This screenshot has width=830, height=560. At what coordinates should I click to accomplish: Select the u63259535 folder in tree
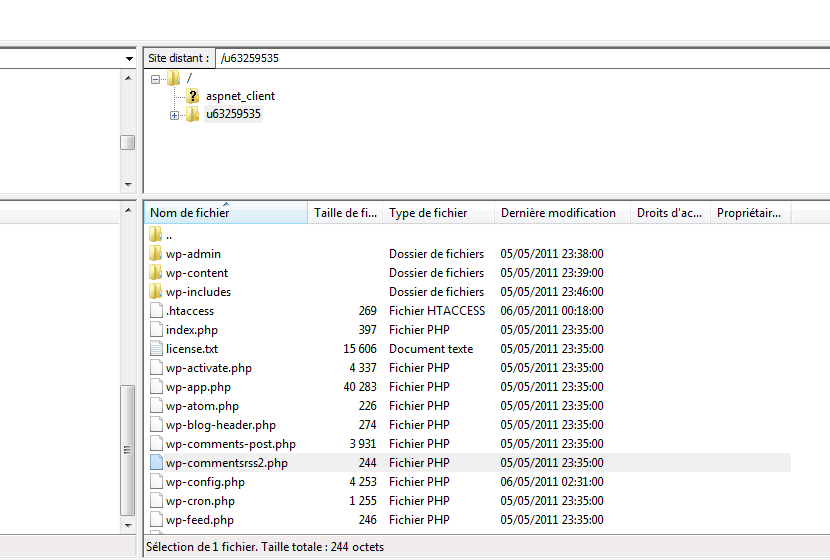[x=233, y=115]
